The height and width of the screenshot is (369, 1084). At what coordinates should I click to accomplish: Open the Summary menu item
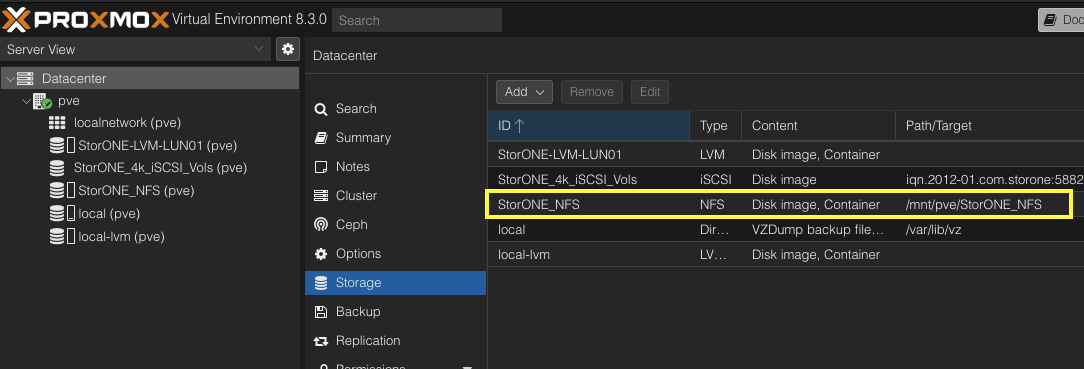tap(395, 138)
